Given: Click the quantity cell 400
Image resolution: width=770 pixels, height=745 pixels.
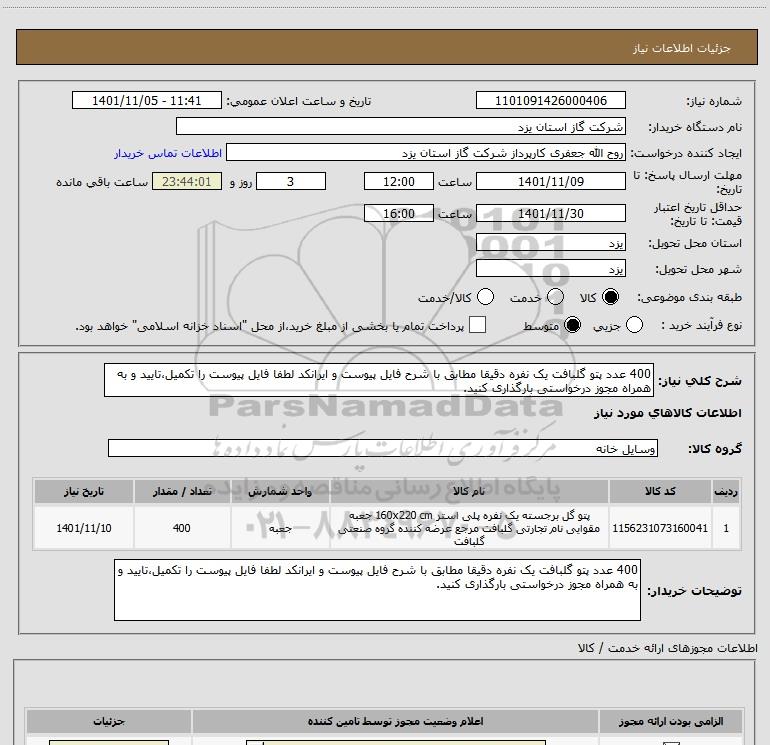Looking at the screenshot, I should pyautogui.click(x=182, y=528).
